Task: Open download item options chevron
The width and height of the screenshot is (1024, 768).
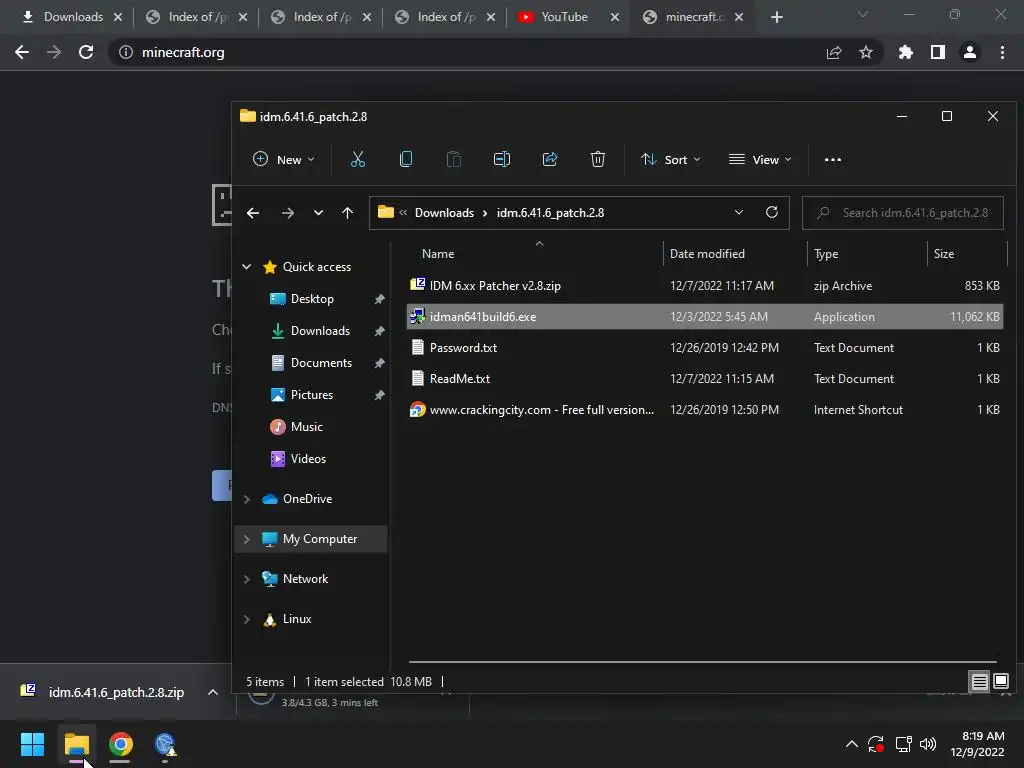Action: click(x=212, y=692)
